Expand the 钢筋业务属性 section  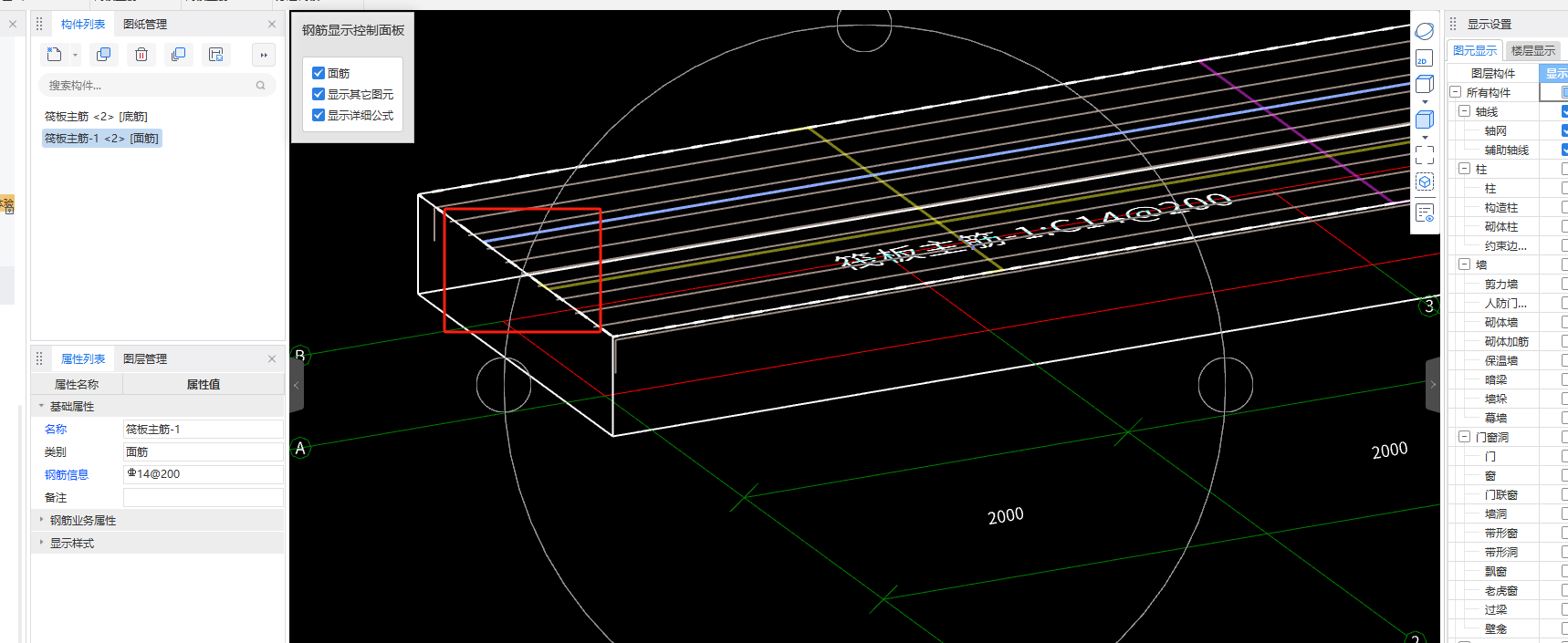[41, 520]
